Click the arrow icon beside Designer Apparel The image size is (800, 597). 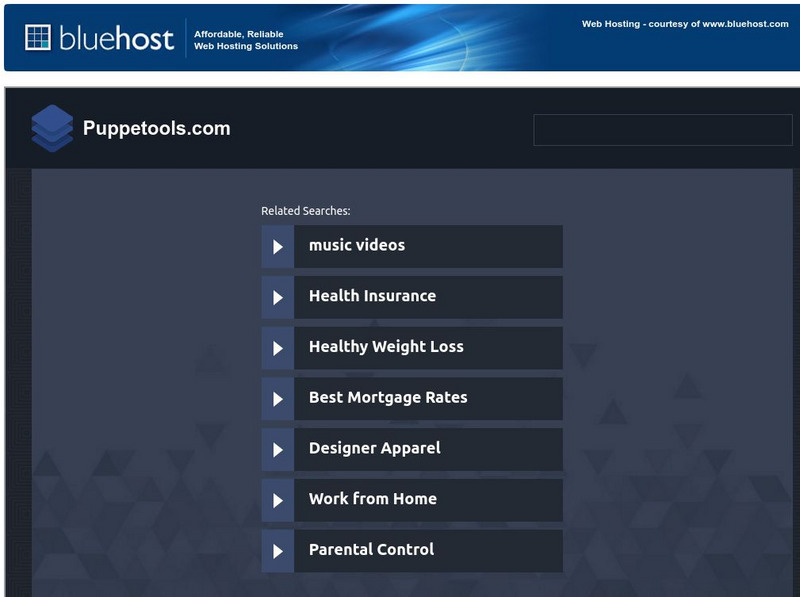pyautogui.click(x=277, y=449)
